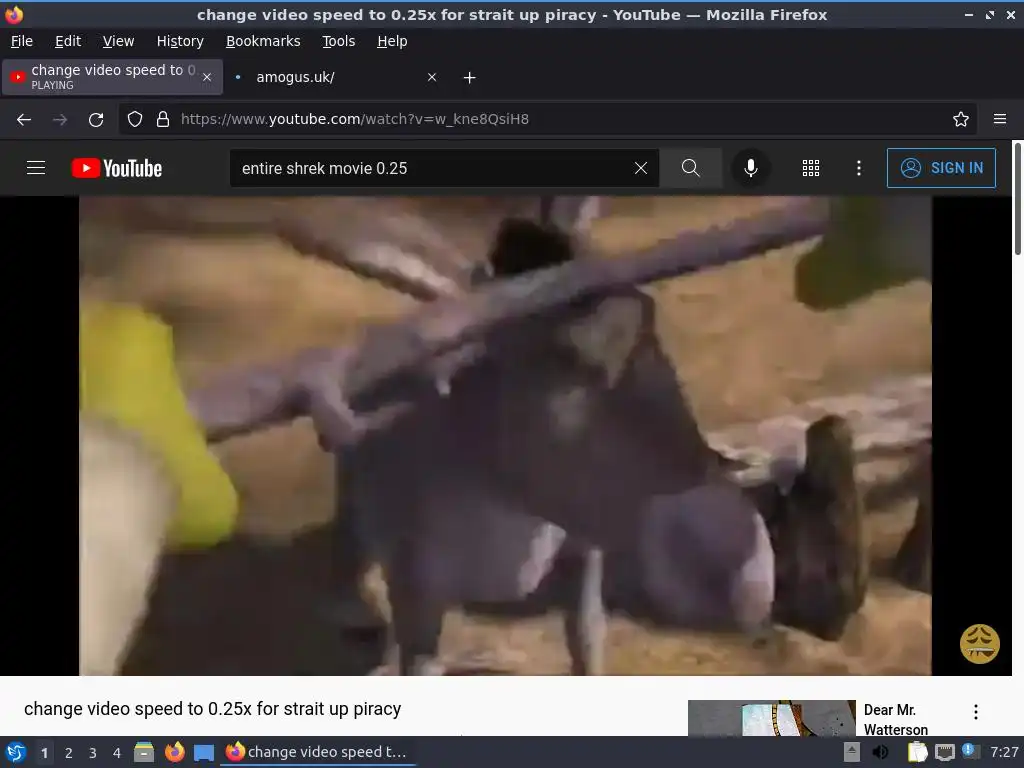The height and width of the screenshot is (768, 1024).
Task: Launch Firefox from the taskbar launcher
Action: click(x=174, y=752)
